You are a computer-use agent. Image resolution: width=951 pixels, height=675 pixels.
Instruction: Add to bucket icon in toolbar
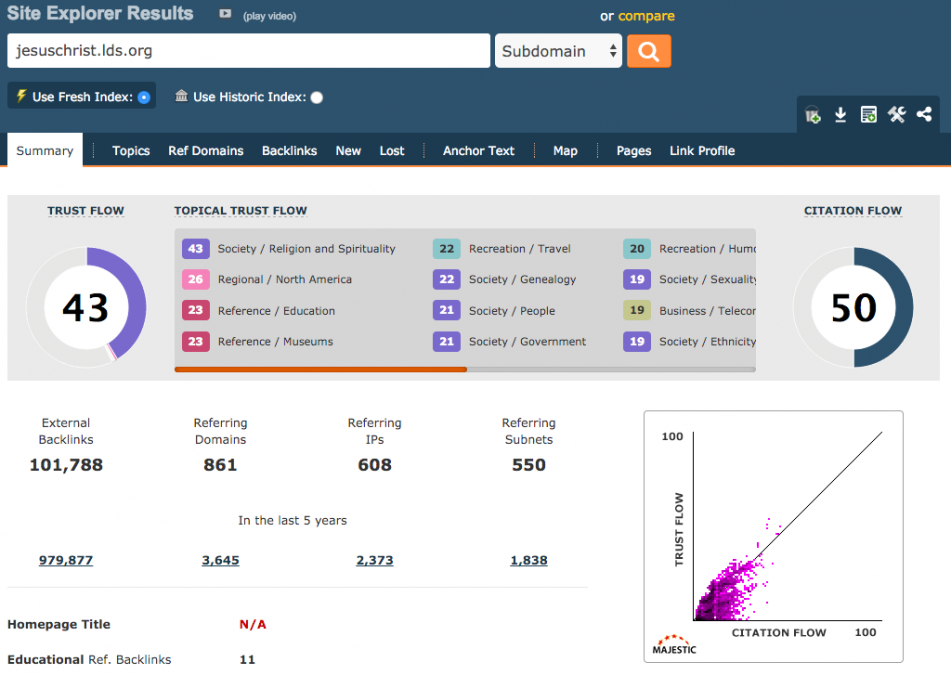812,114
